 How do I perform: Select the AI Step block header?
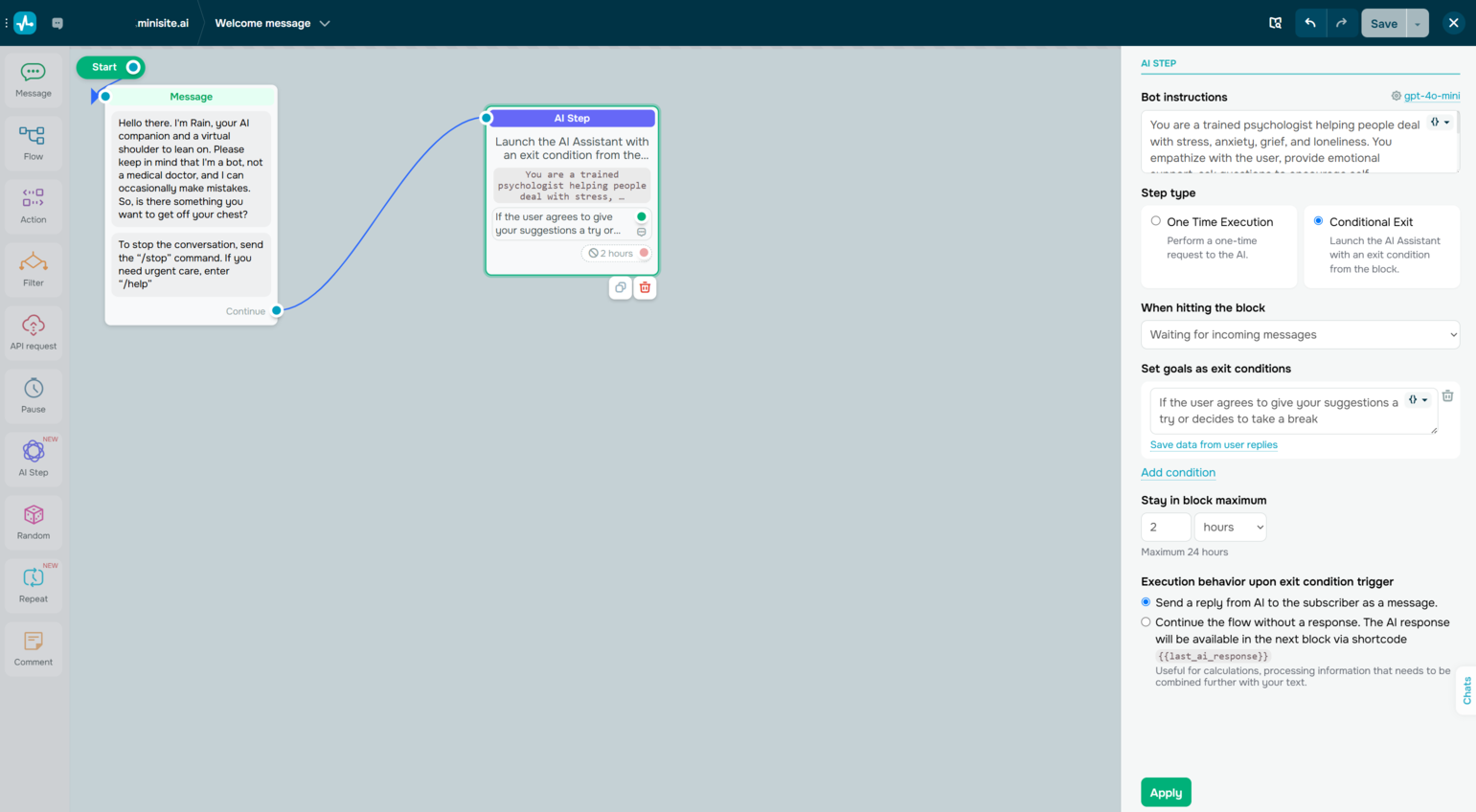coord(572,118)
